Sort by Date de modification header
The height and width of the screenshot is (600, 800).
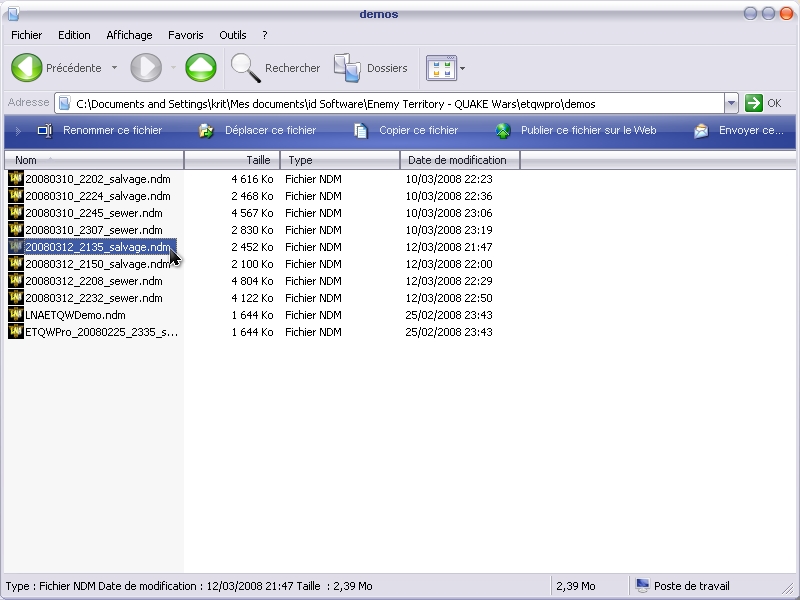click(x=460, y=160)
